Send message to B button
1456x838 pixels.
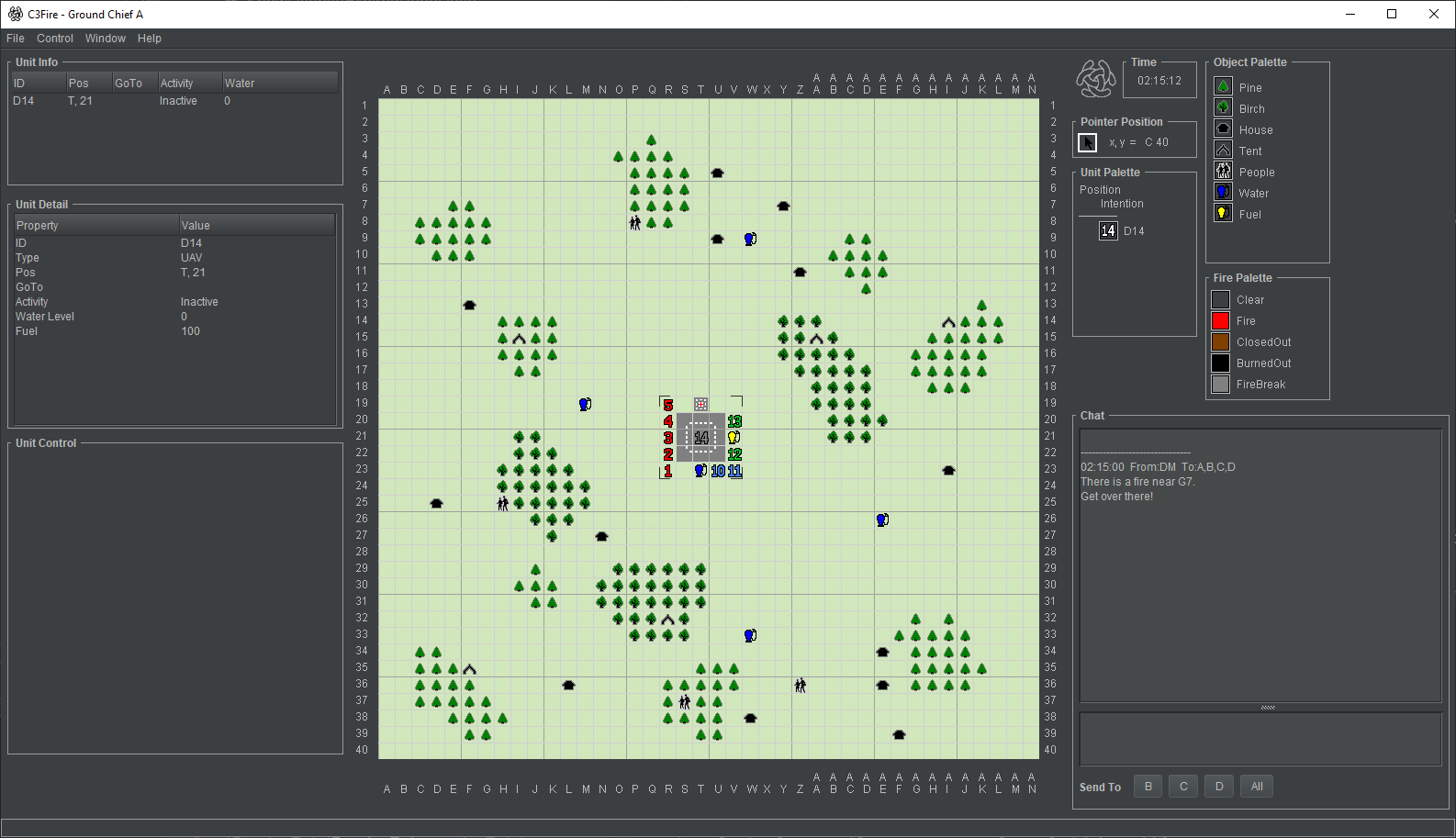pyautogui.click(x=1148, y=787)
